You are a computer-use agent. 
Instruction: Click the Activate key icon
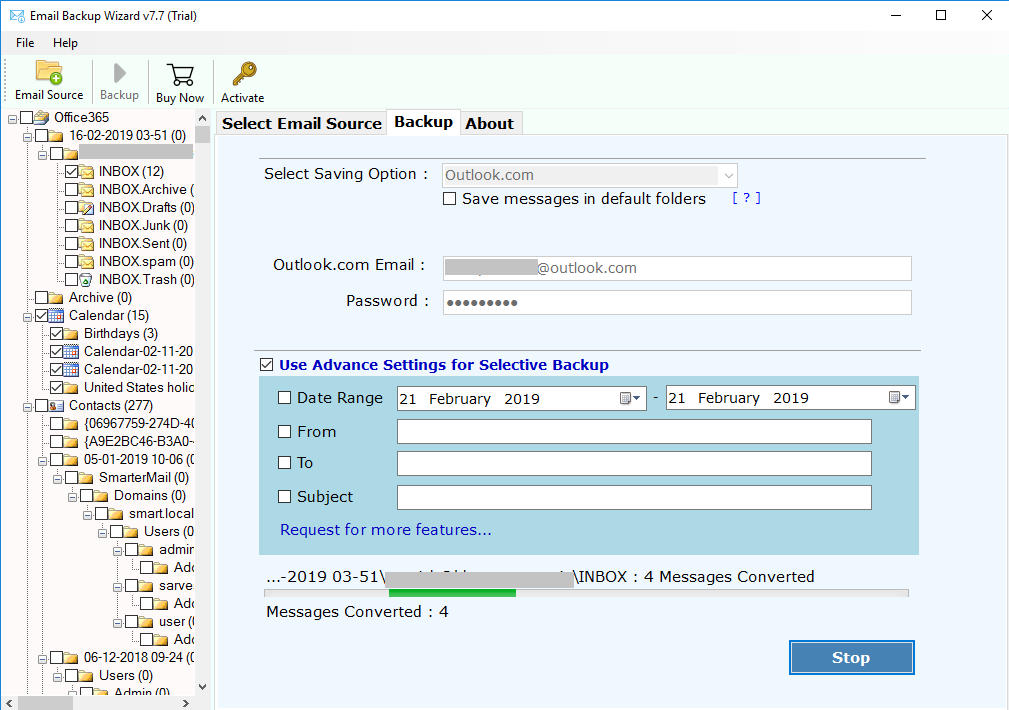point(244,74)
